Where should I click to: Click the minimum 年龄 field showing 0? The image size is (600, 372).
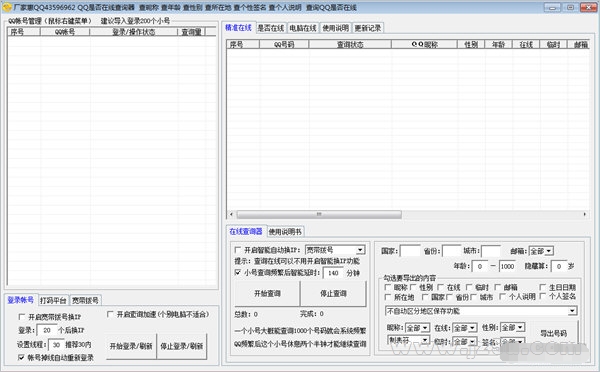coord(480,266)
